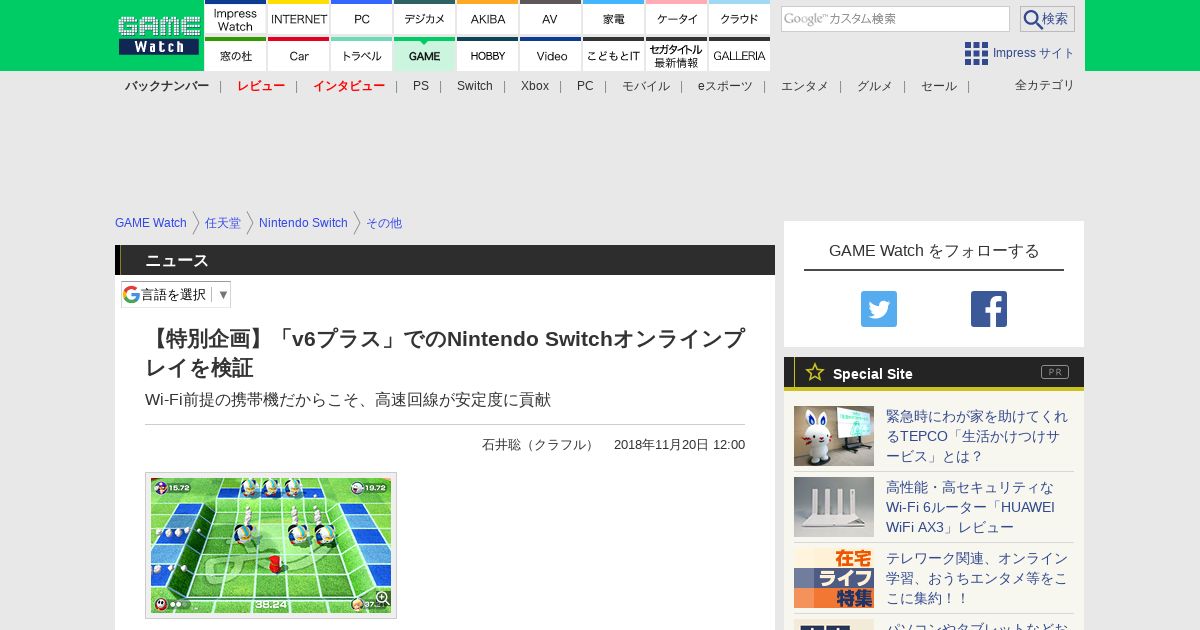The image size is (1200, 630).
Task: Open the HUAWEI router thumbnail
Action: (x=834, y=507)
